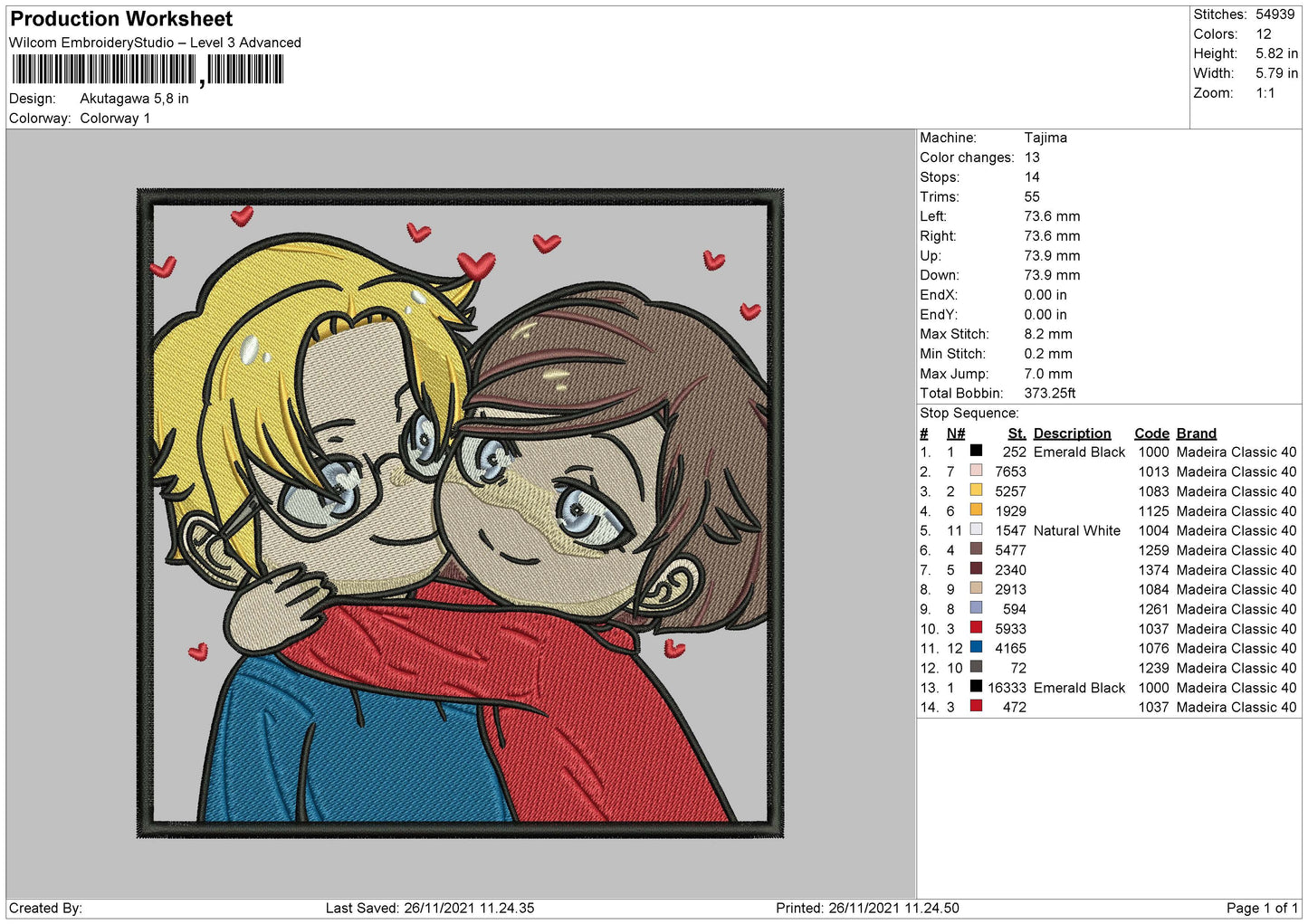
Task: Click the red swatch in stop 10
Action: click(x=976, y=628)
